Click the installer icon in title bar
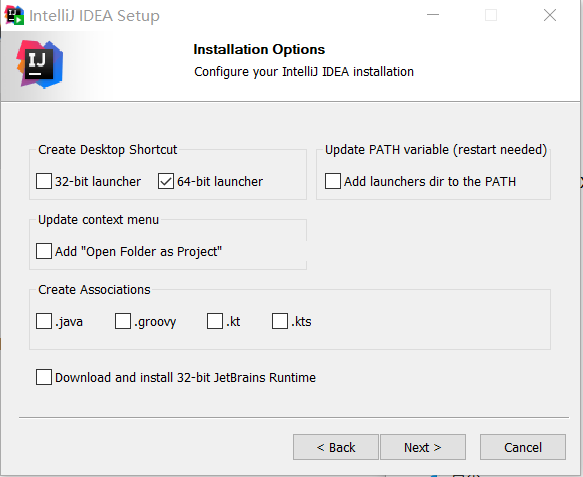Viewport: 583px width, 477px height. click(14, 15)
